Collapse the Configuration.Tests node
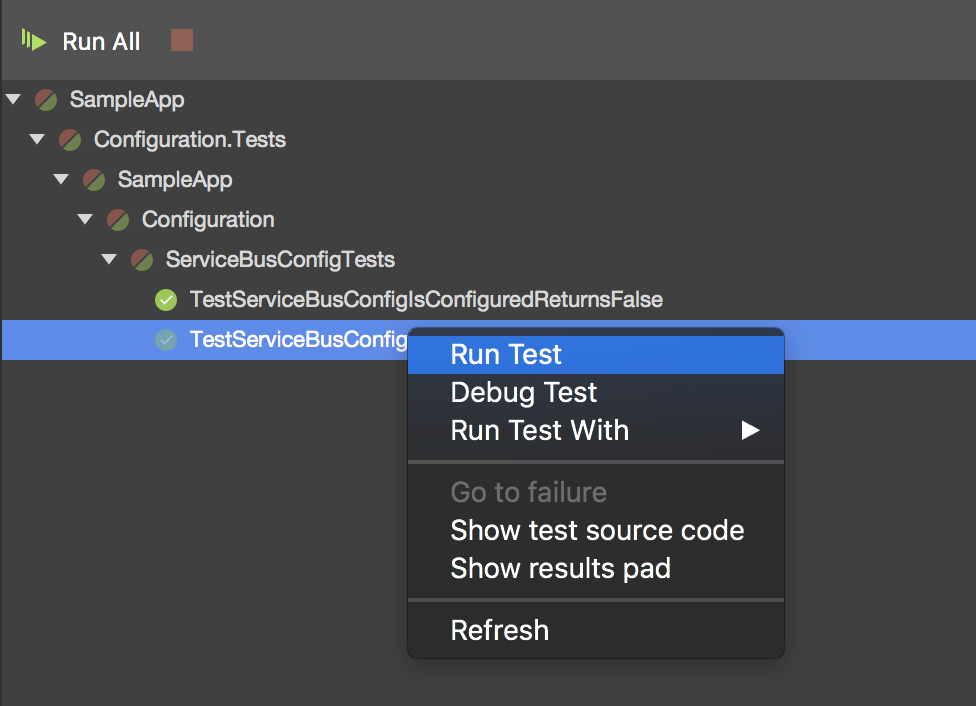The width and height of the screenshot is (976, 706). point(37,140)
